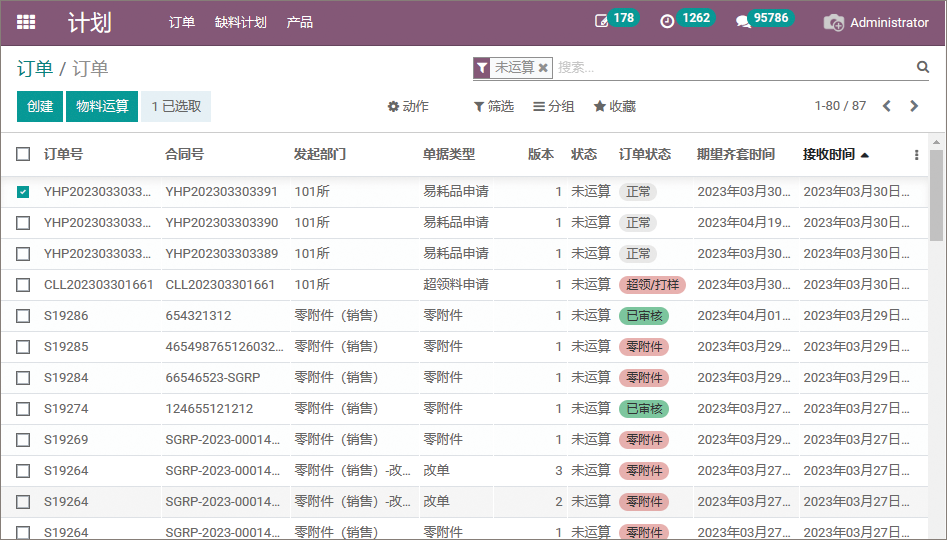Toggle the select-all header checkbox
The height and width of the screenshot is (540, 949).
(23, 154)
